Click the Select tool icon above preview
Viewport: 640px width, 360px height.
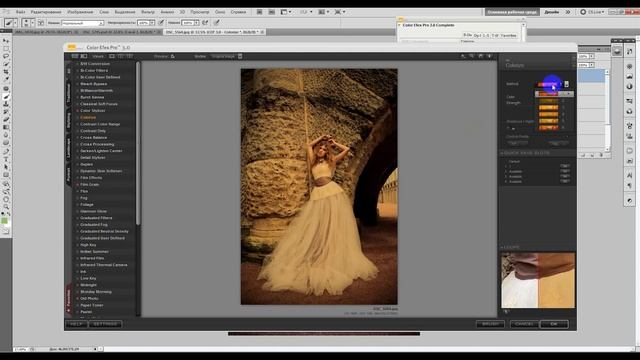point(463,56)
